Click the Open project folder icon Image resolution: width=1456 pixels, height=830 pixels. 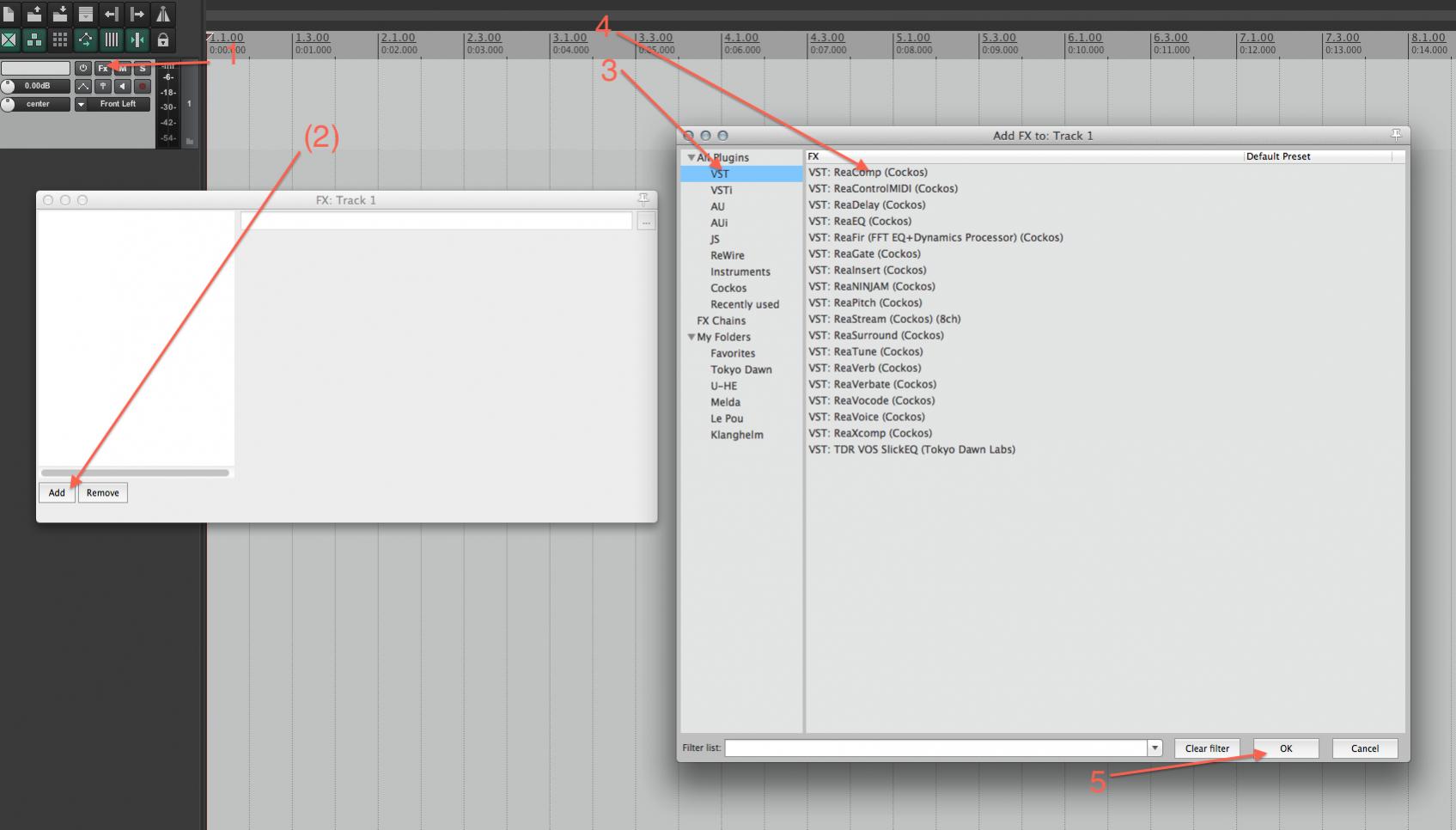point(34,14)
